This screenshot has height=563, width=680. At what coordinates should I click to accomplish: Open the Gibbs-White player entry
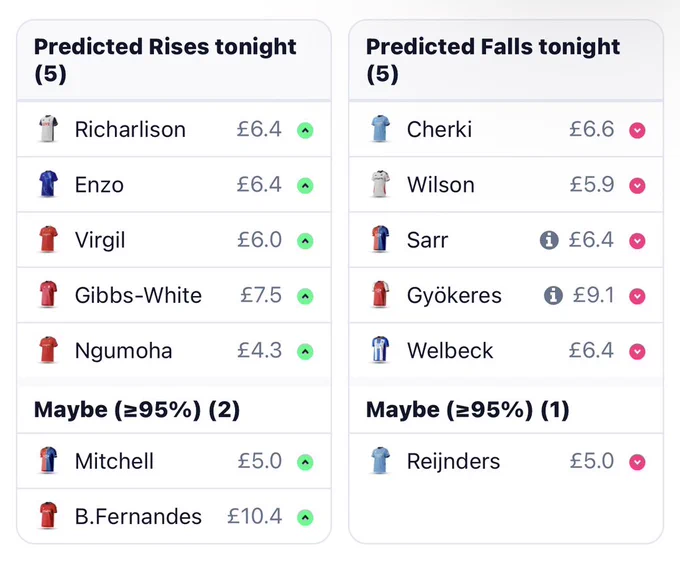tap(174, 295)
